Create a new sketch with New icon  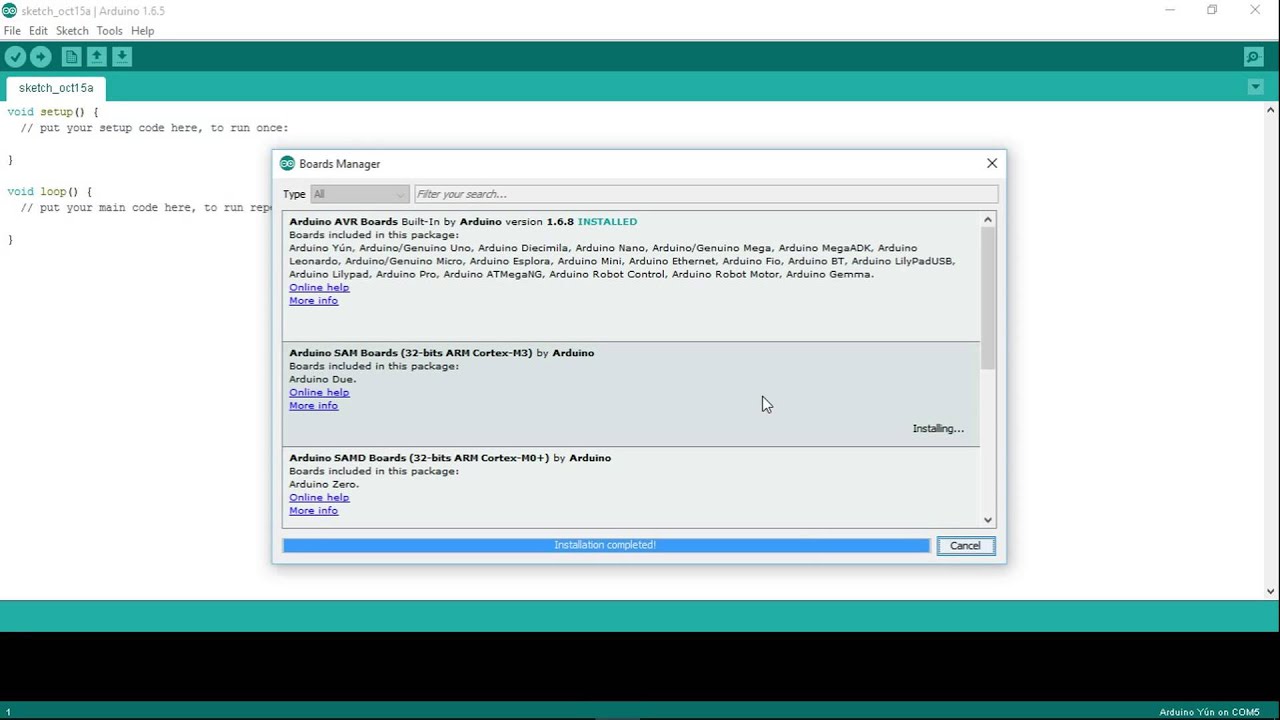(x=72, y=57)
